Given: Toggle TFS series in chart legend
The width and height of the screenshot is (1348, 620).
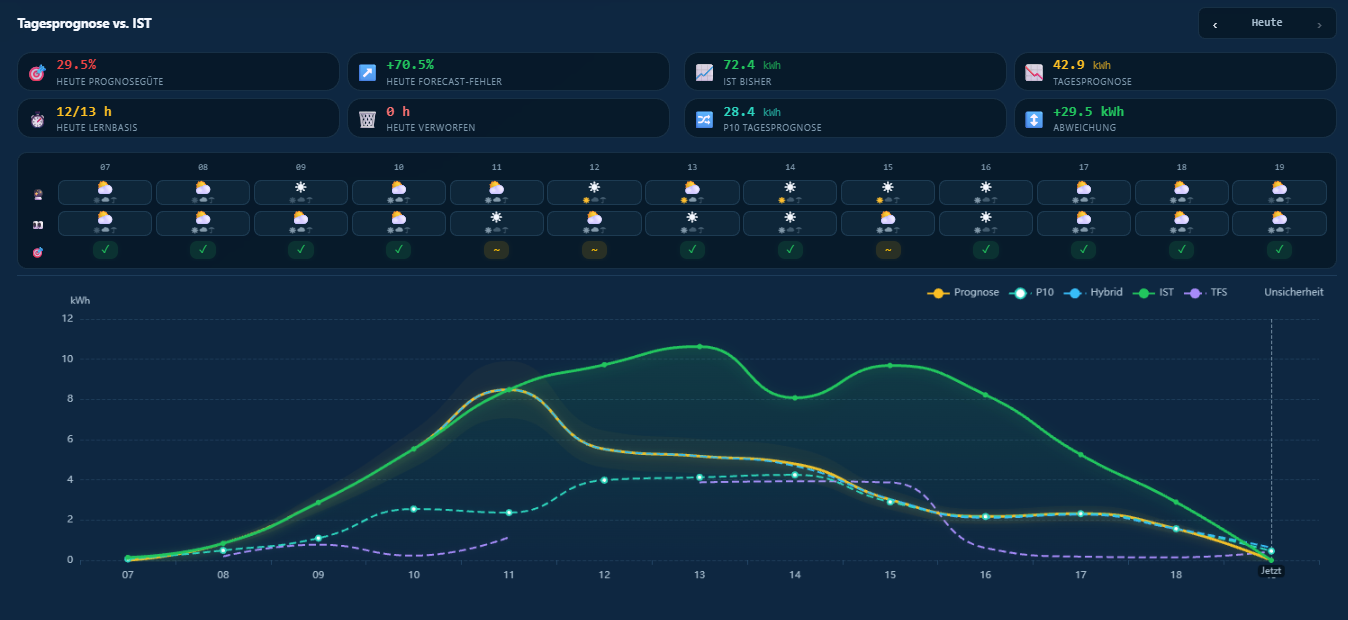Looking at the screenshot, I should click(x=1206, y=292).
